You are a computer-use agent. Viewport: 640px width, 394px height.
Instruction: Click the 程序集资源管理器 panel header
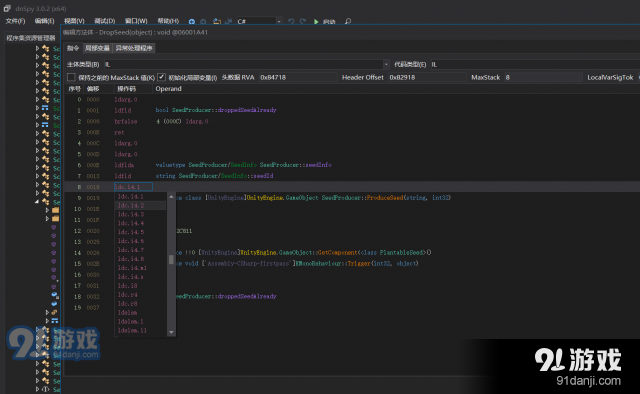pyautogui.click(x=31, y=38)
